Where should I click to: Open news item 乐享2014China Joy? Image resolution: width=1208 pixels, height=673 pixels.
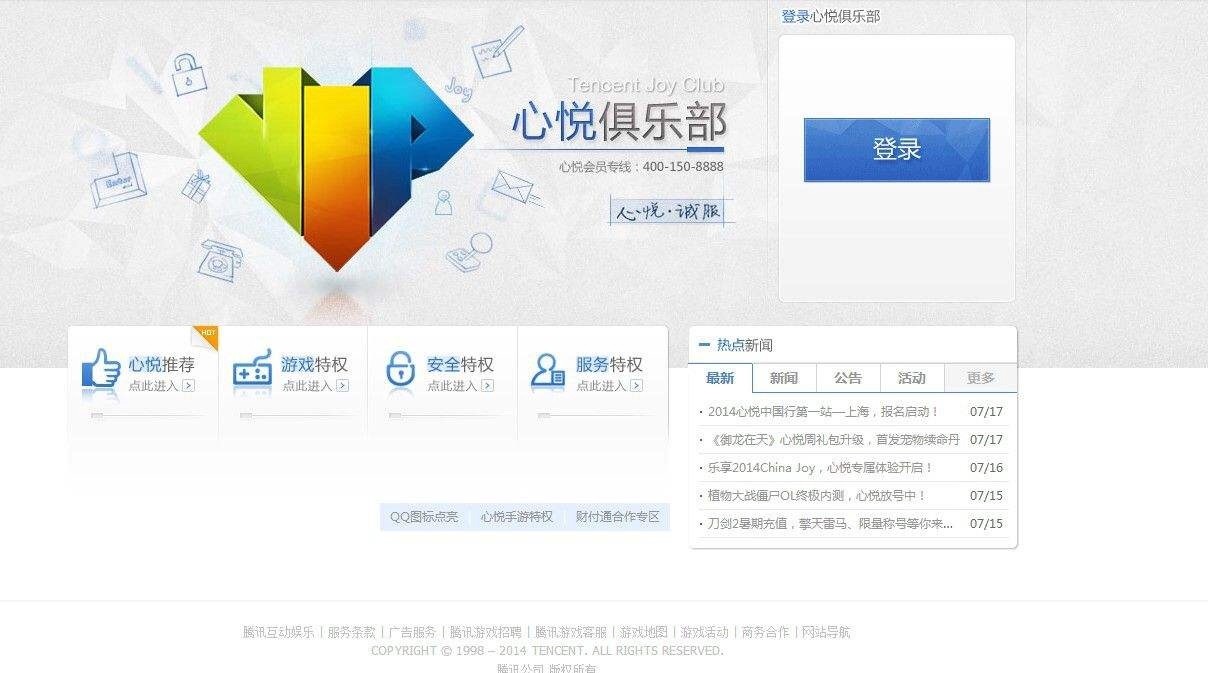pos(820,467)
